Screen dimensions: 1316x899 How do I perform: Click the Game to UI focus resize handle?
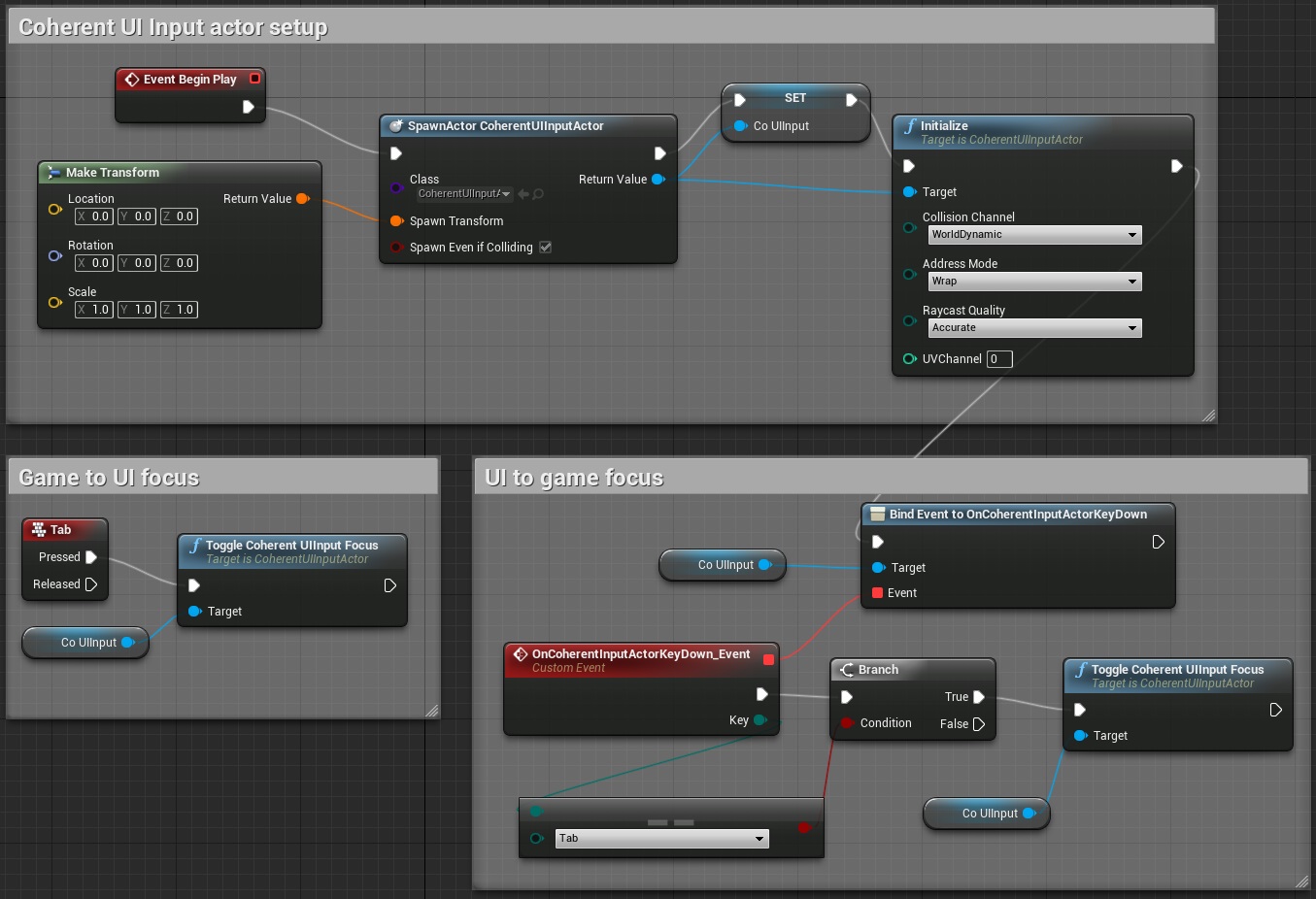point(432,711)
